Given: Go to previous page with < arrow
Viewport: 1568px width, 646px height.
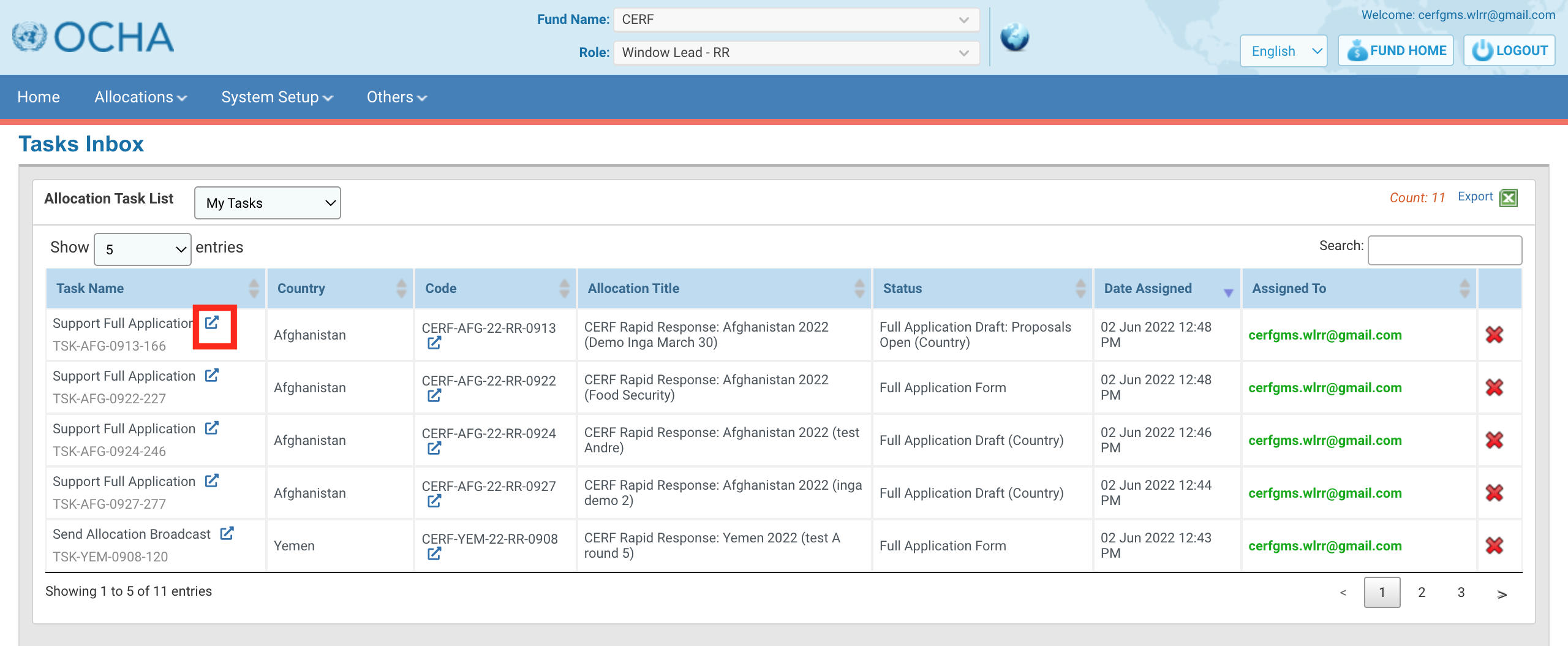Looking at the screenshot, I should (1343, 593).
